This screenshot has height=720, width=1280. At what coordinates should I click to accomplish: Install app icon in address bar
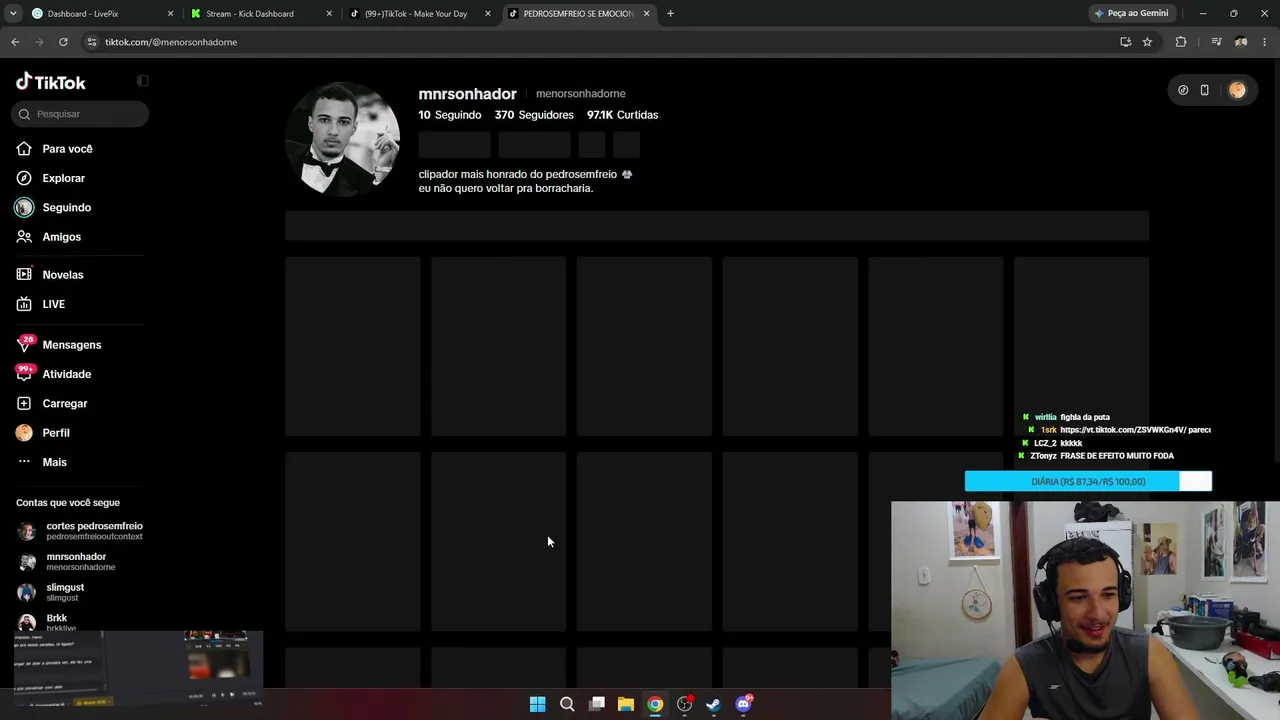(1125, 42)
